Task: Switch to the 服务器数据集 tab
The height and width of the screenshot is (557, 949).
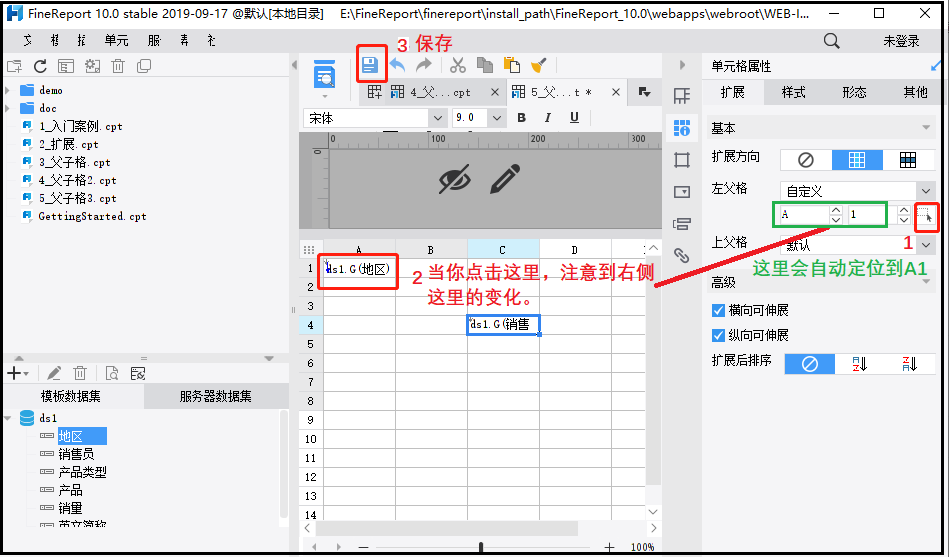Action: tap(215, 396)
